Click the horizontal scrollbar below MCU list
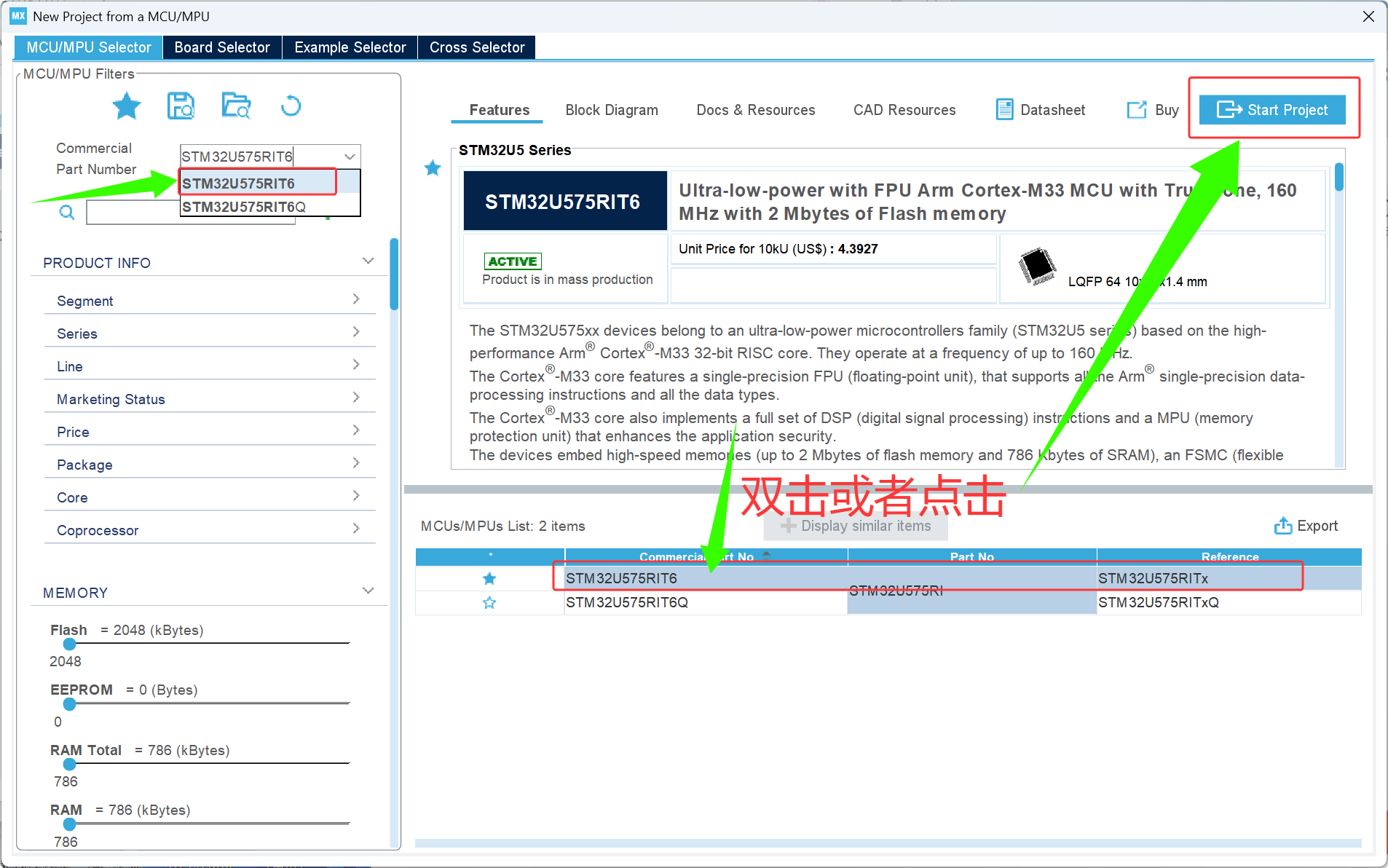 [x=888, y=843]
